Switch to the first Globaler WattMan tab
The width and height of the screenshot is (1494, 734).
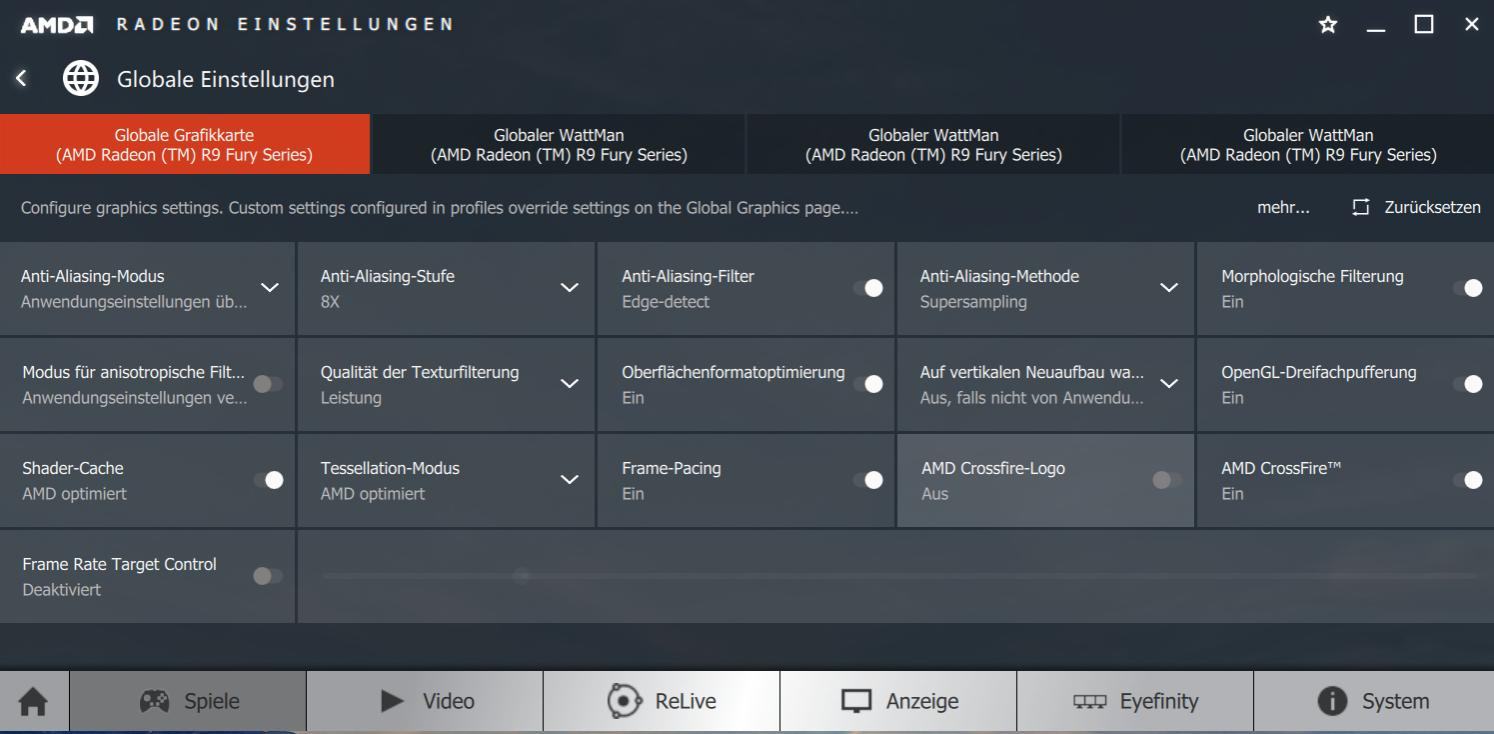point(559,144)
